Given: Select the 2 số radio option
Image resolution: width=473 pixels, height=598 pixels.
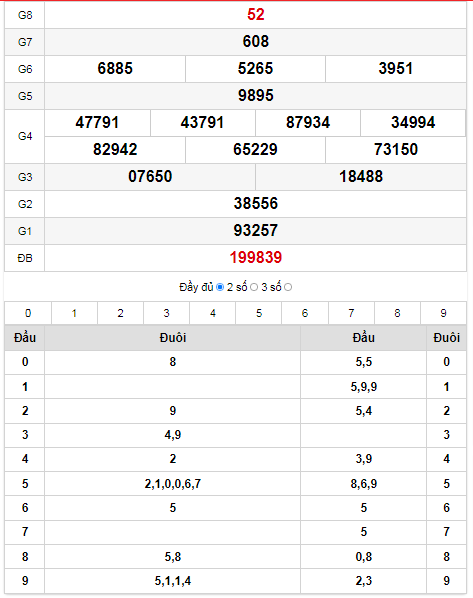Looking at the screenshot, I should [254, 287].
